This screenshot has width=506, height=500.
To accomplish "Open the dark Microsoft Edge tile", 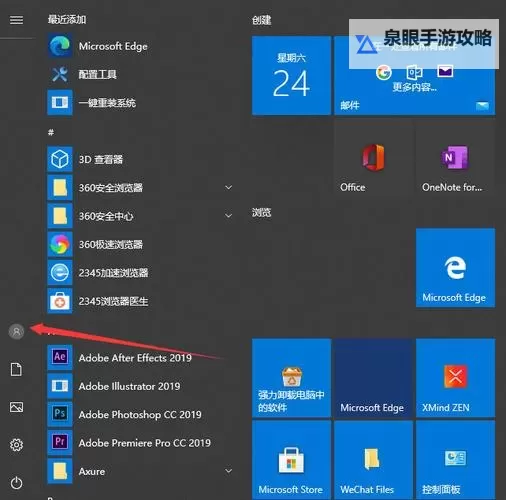I will click(373, 378).
